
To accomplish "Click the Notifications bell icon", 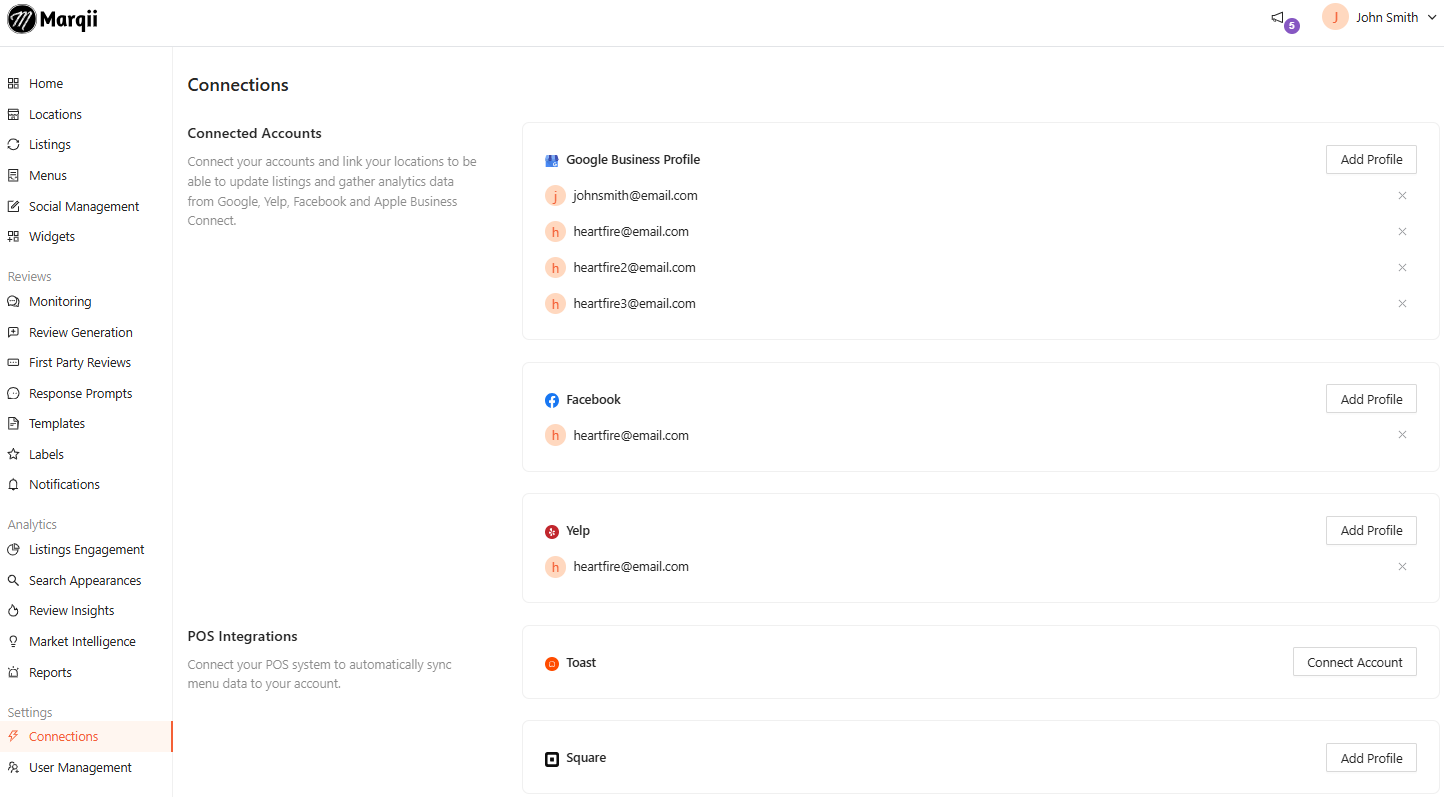I will tap(14, 485).
